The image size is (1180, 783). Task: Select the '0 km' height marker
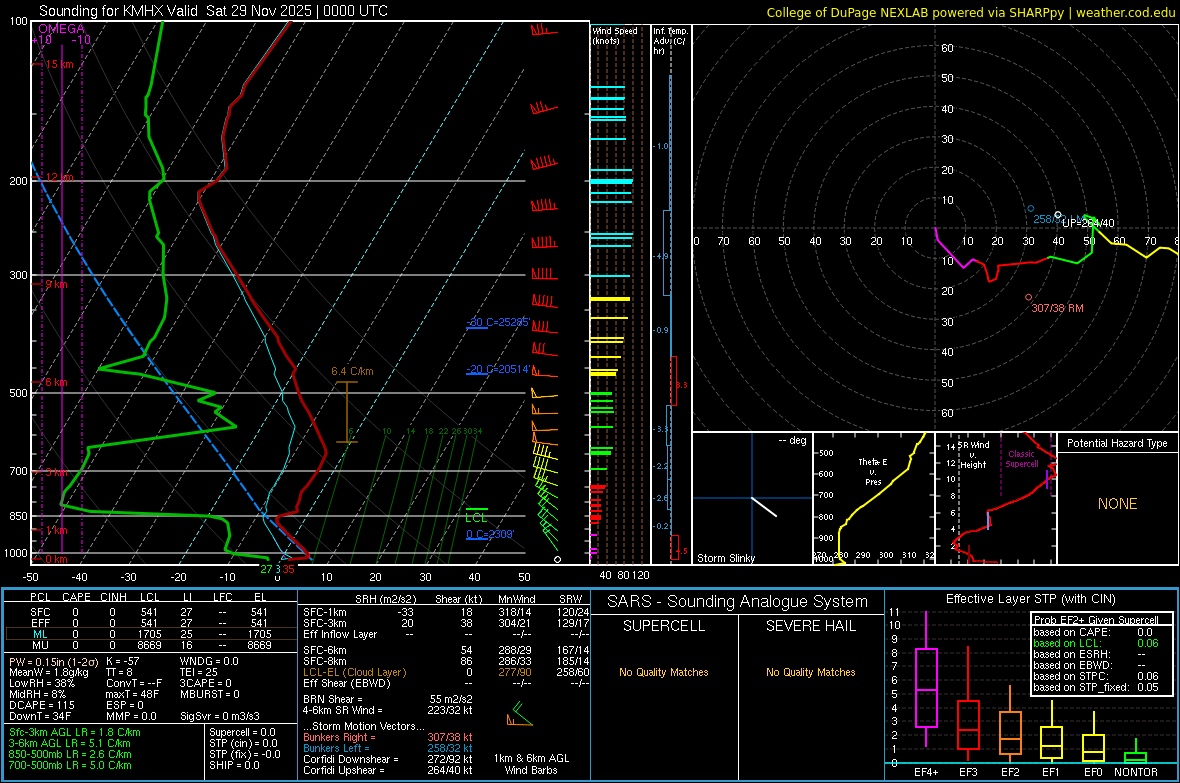(x=56, y=559)
